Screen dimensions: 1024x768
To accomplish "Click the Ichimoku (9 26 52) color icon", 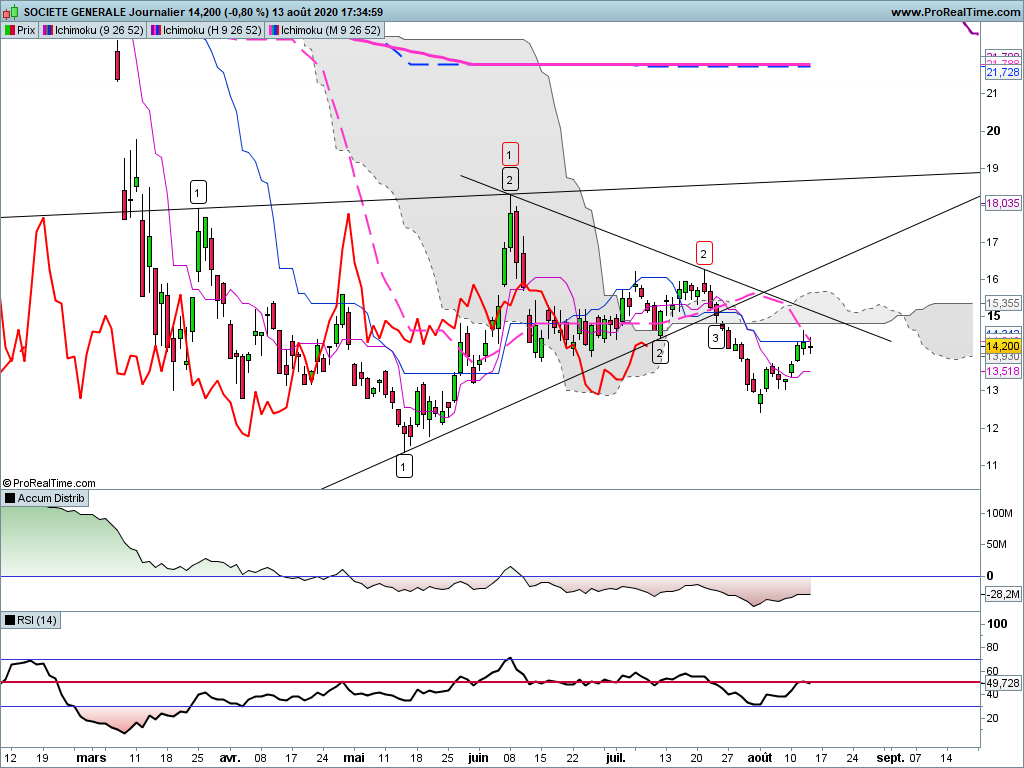I will tap(48, 31).
